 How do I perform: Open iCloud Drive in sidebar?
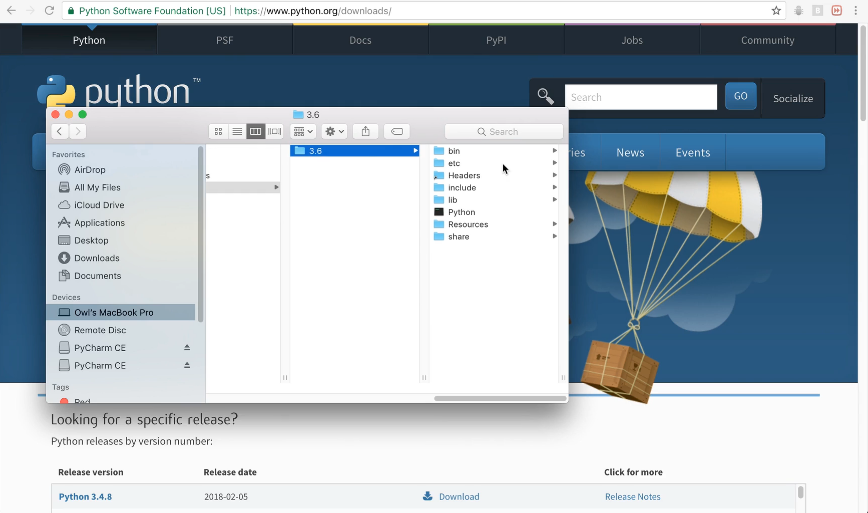tap(99, 205)
